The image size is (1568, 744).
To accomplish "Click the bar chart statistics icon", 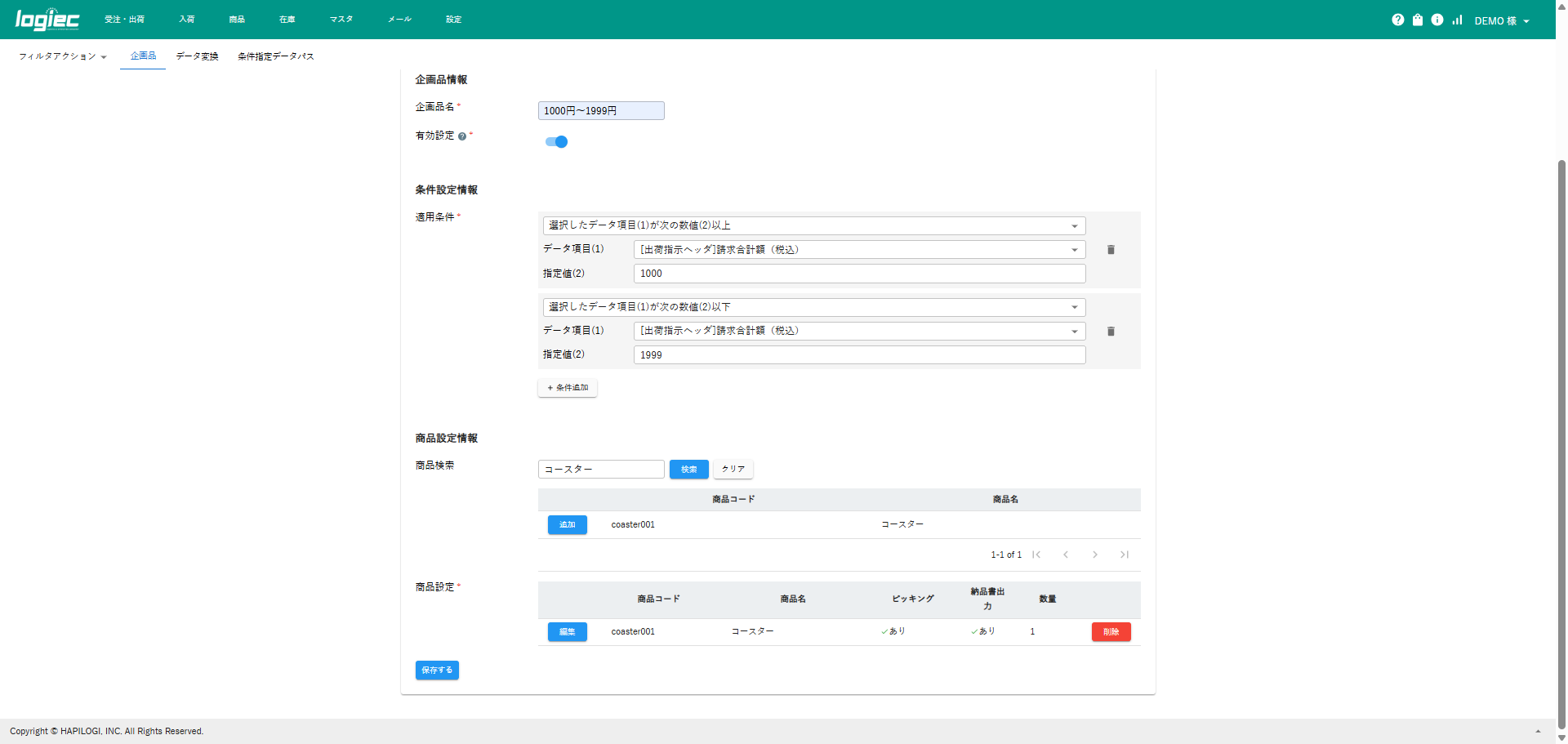I will click(x=1457, y=20).
